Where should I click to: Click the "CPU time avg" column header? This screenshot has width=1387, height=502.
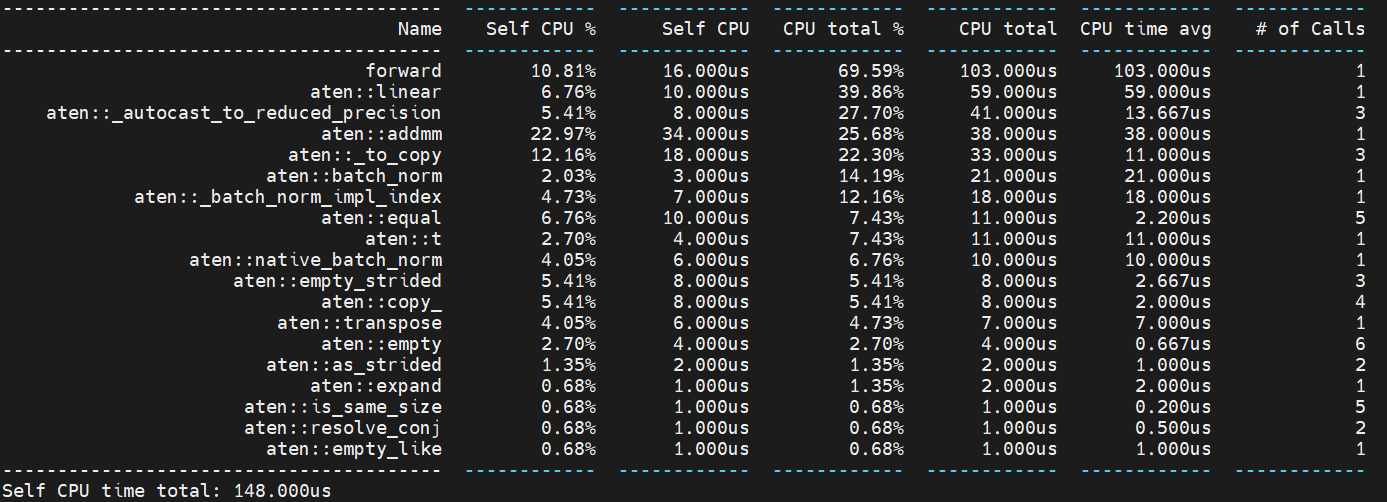(1146, 29)
